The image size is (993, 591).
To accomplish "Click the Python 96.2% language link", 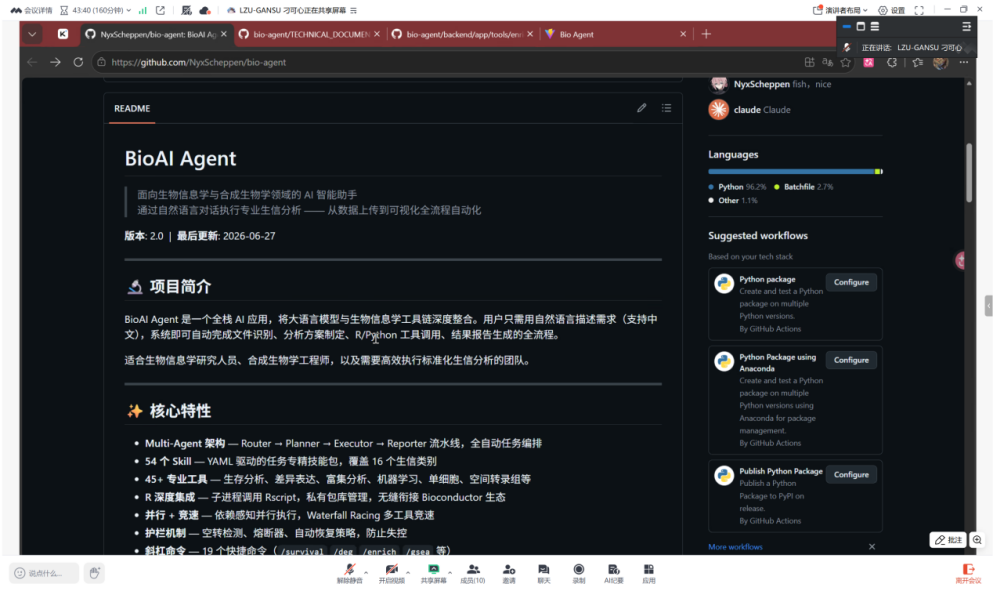I will pyautogui.click(x=737, y=187).
